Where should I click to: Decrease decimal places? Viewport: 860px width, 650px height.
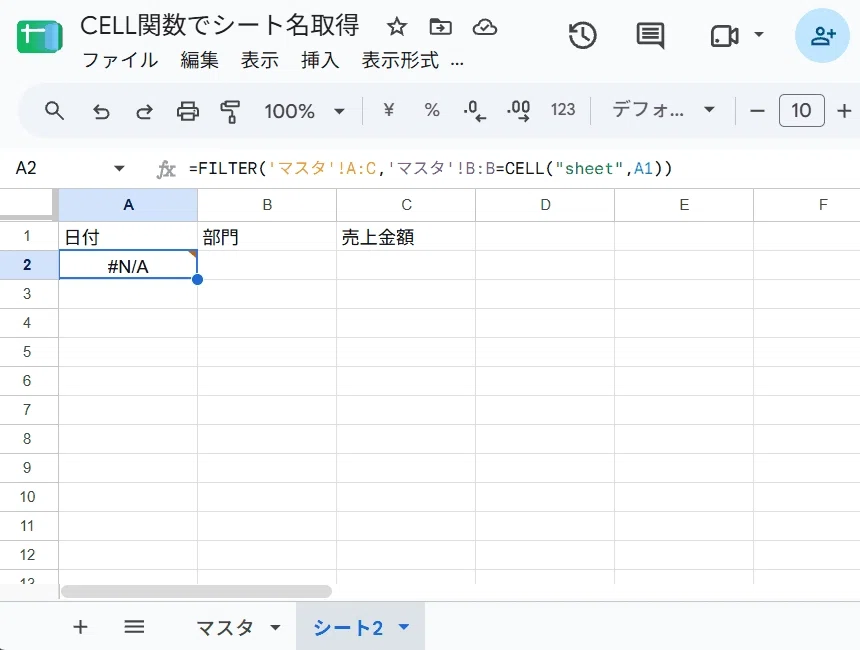(x=474, y=111)
